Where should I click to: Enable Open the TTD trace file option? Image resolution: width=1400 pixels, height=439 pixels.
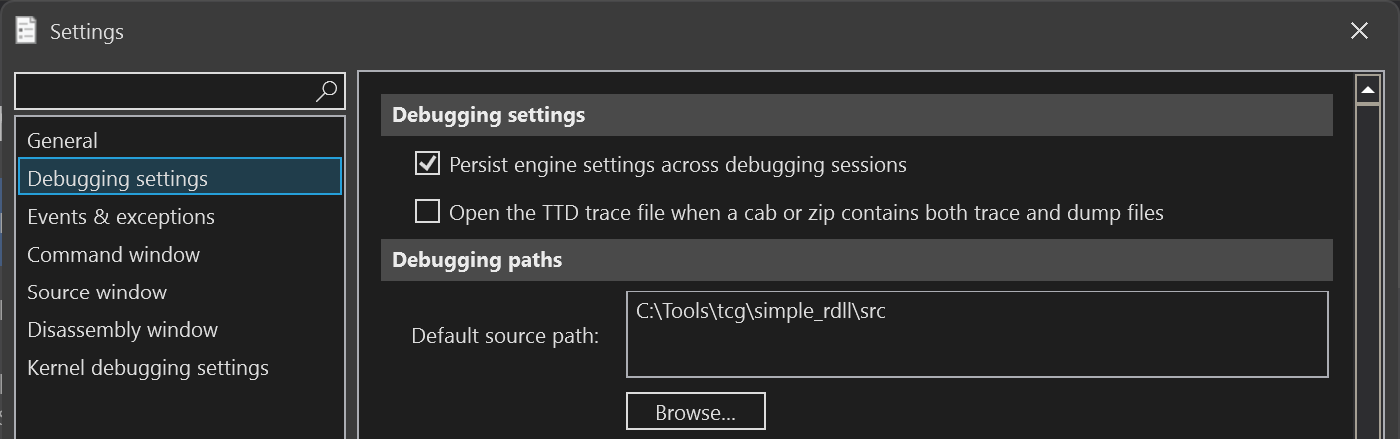pyautogui.click(x=428, y=212)
